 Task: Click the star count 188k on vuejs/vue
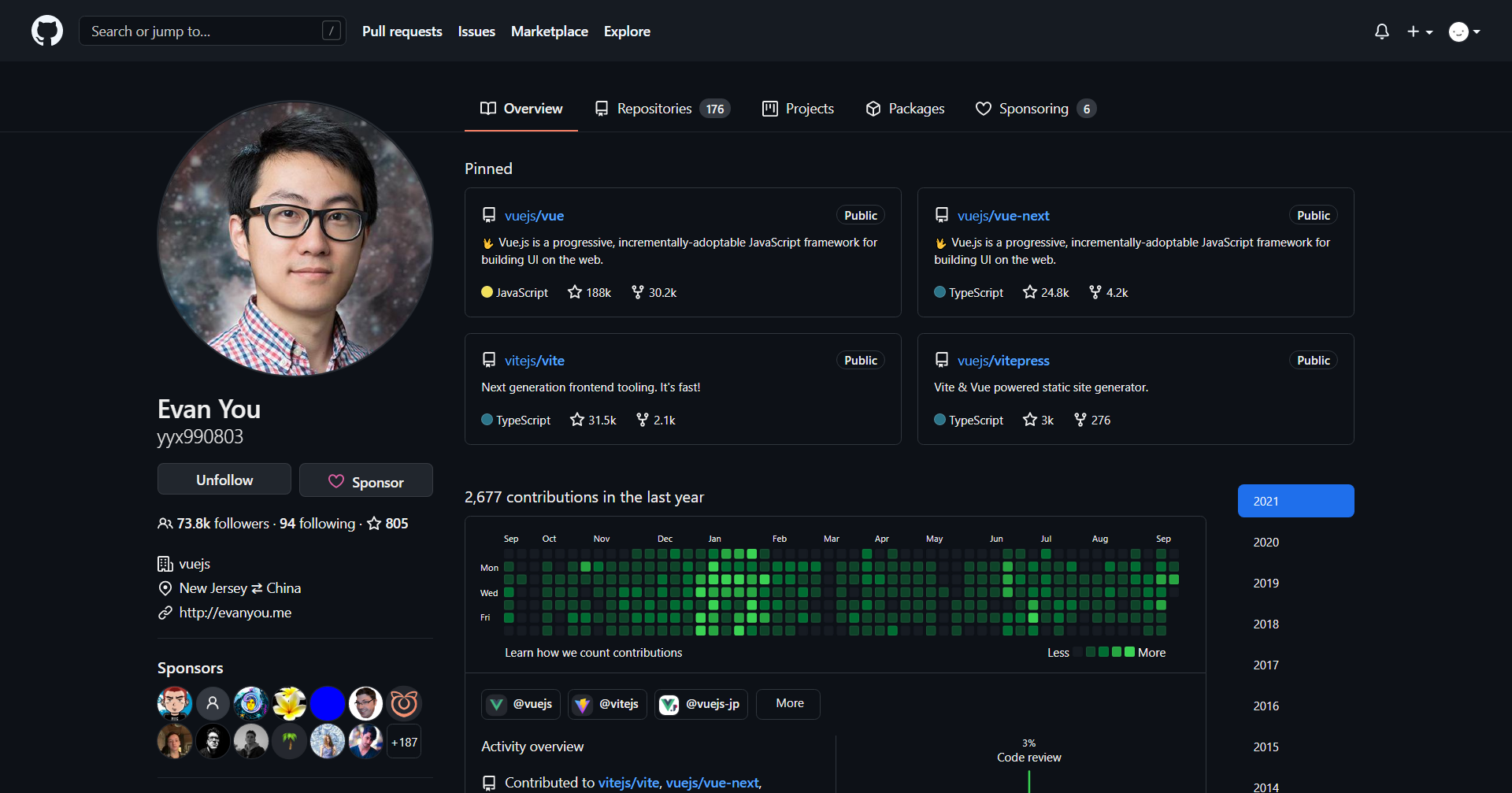click(589, 292)
